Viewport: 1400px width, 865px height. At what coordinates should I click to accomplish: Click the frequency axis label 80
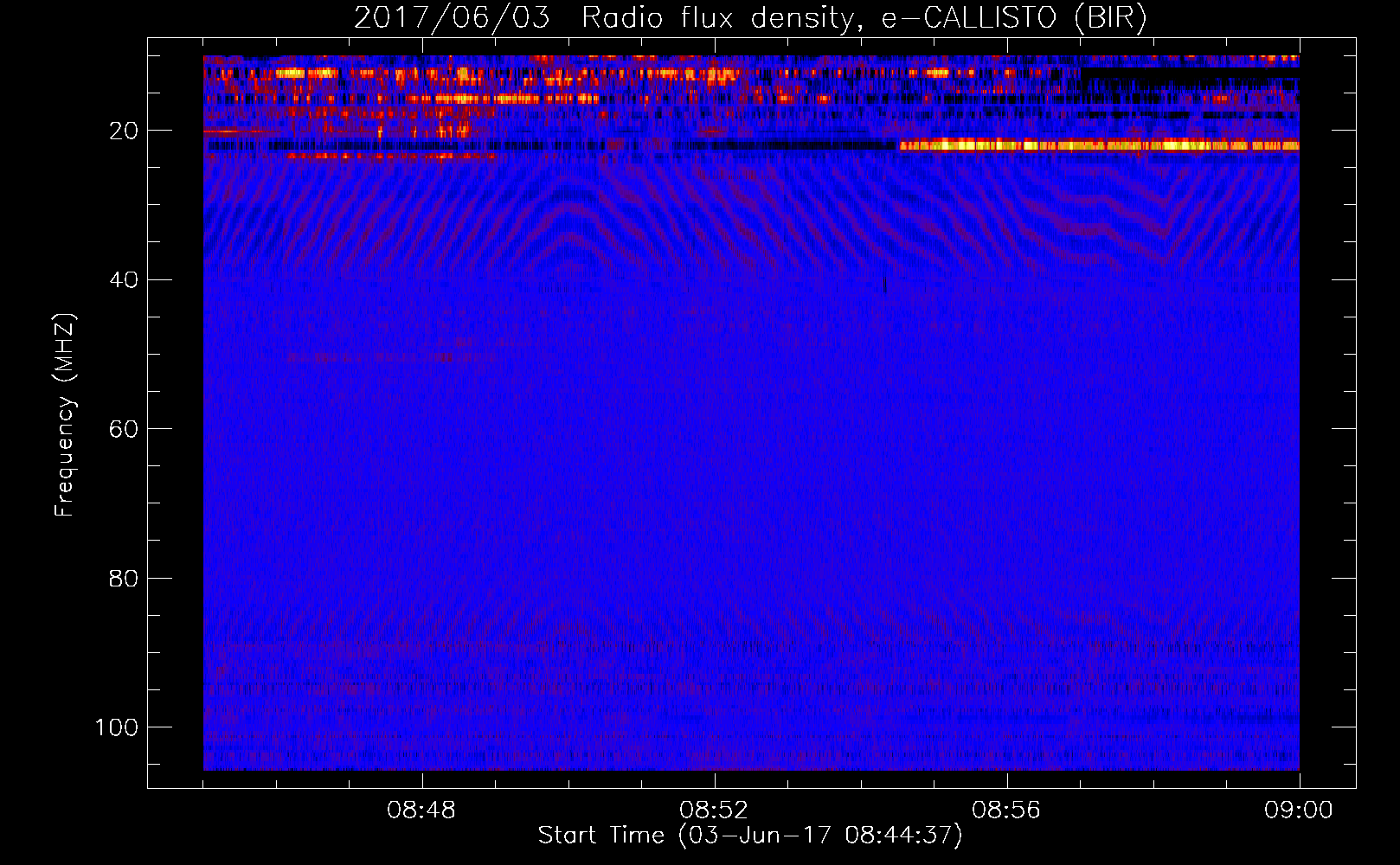point(124,578)
